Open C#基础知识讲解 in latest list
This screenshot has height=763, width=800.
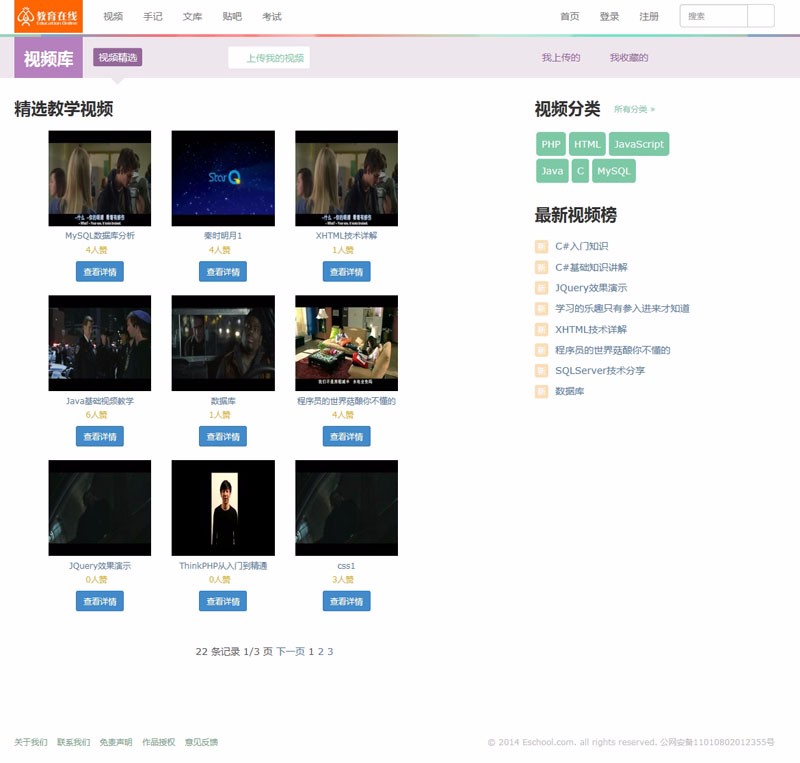(x=591, y=267)
